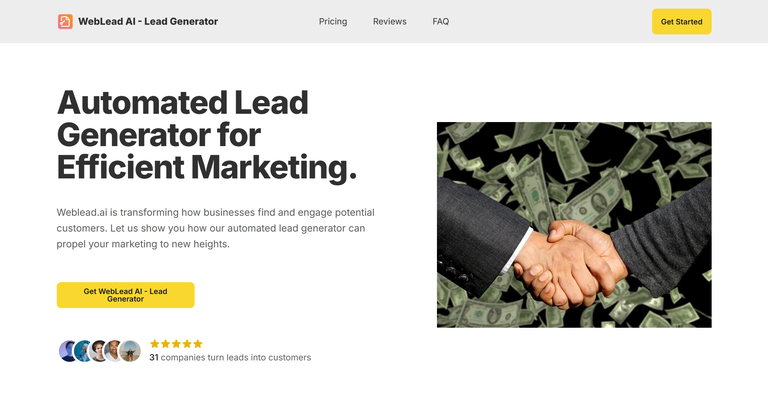Open the FAQ navigation link
The width and height of the screenshot is (768, 406).
(x=441, y=22)
